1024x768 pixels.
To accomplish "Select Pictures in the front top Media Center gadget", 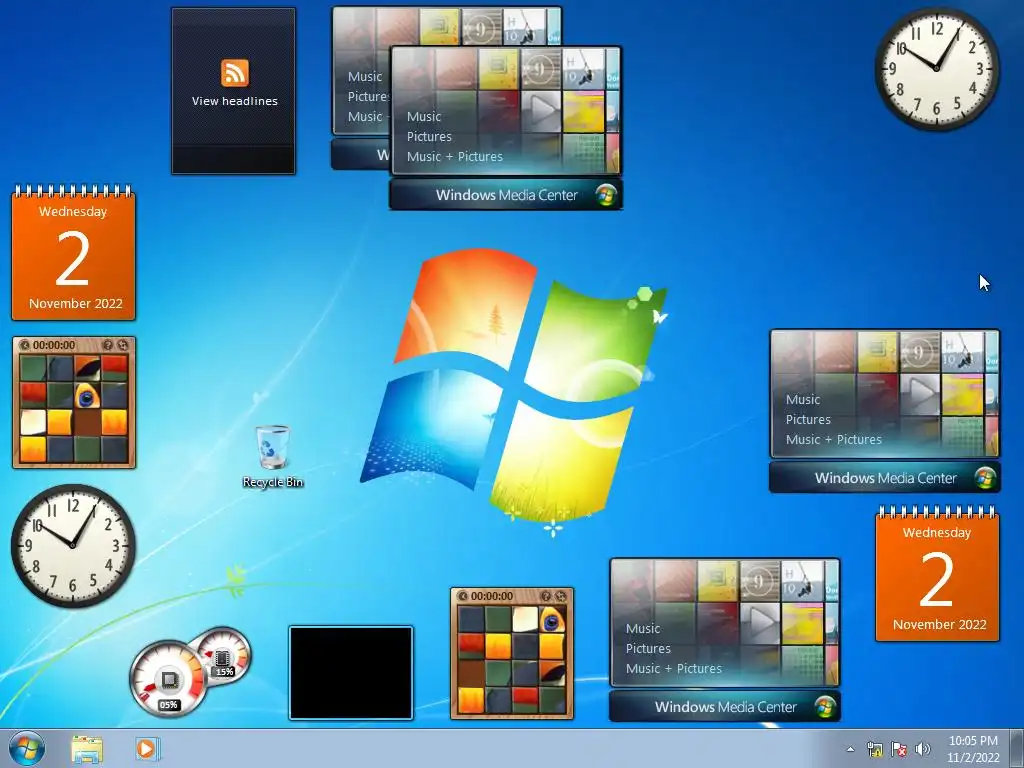I will point(429,136).
